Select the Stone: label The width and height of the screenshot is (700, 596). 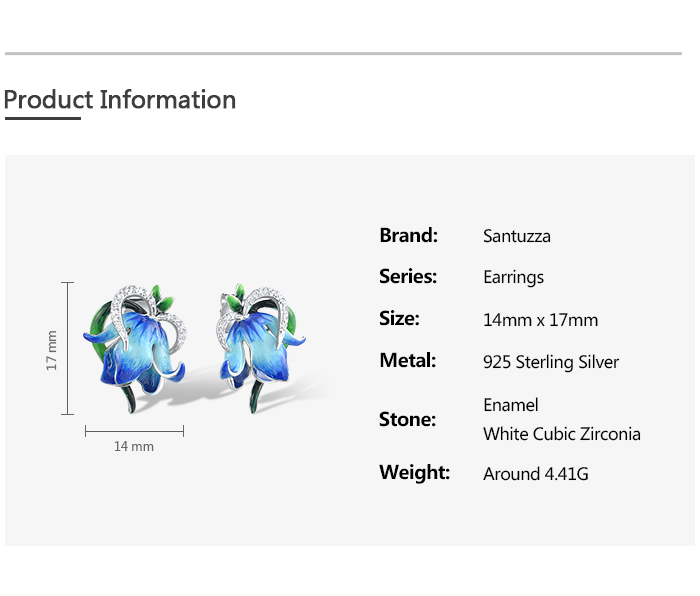407,420
